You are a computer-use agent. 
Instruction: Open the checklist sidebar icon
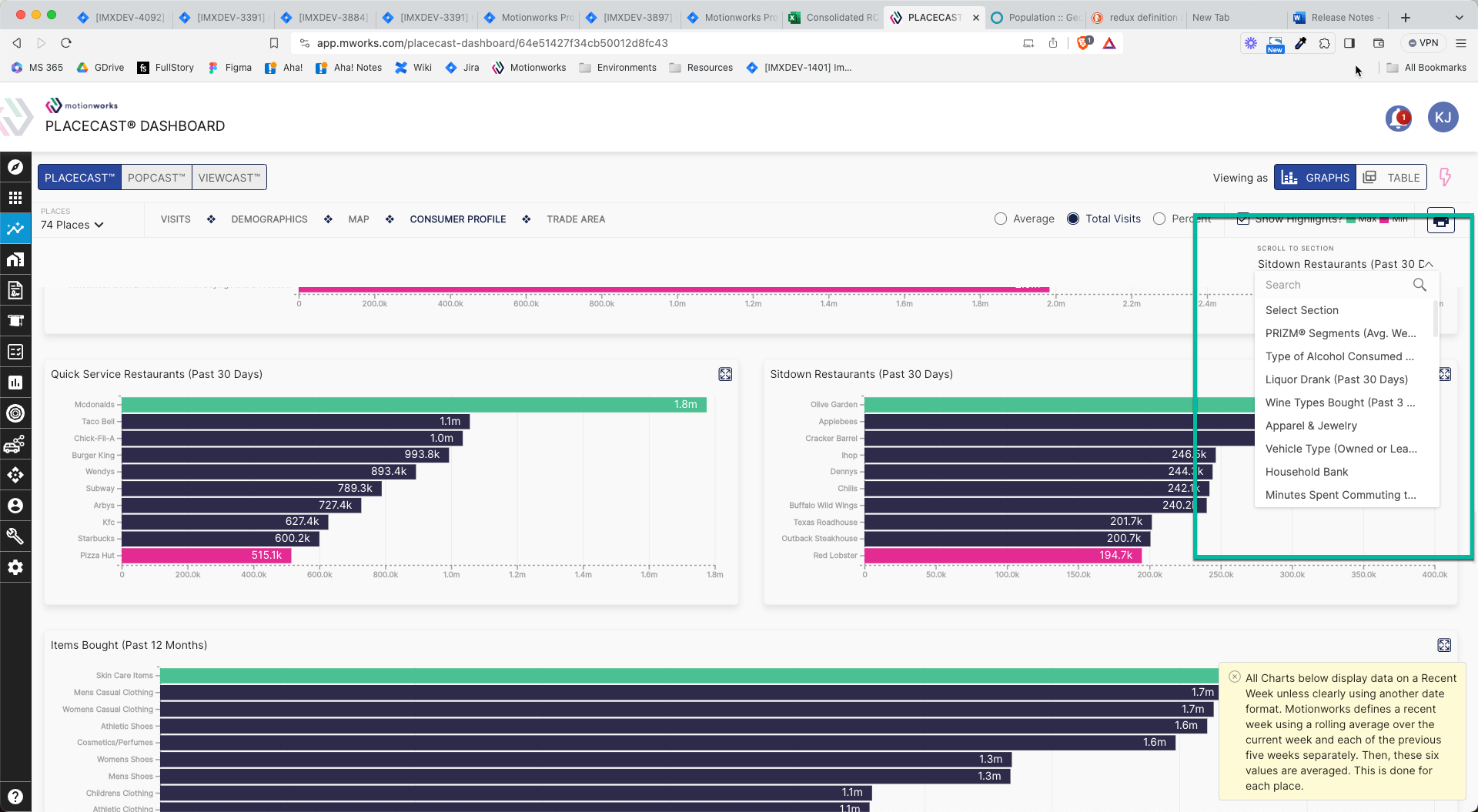pyautogui.click(x=15, y=352)
